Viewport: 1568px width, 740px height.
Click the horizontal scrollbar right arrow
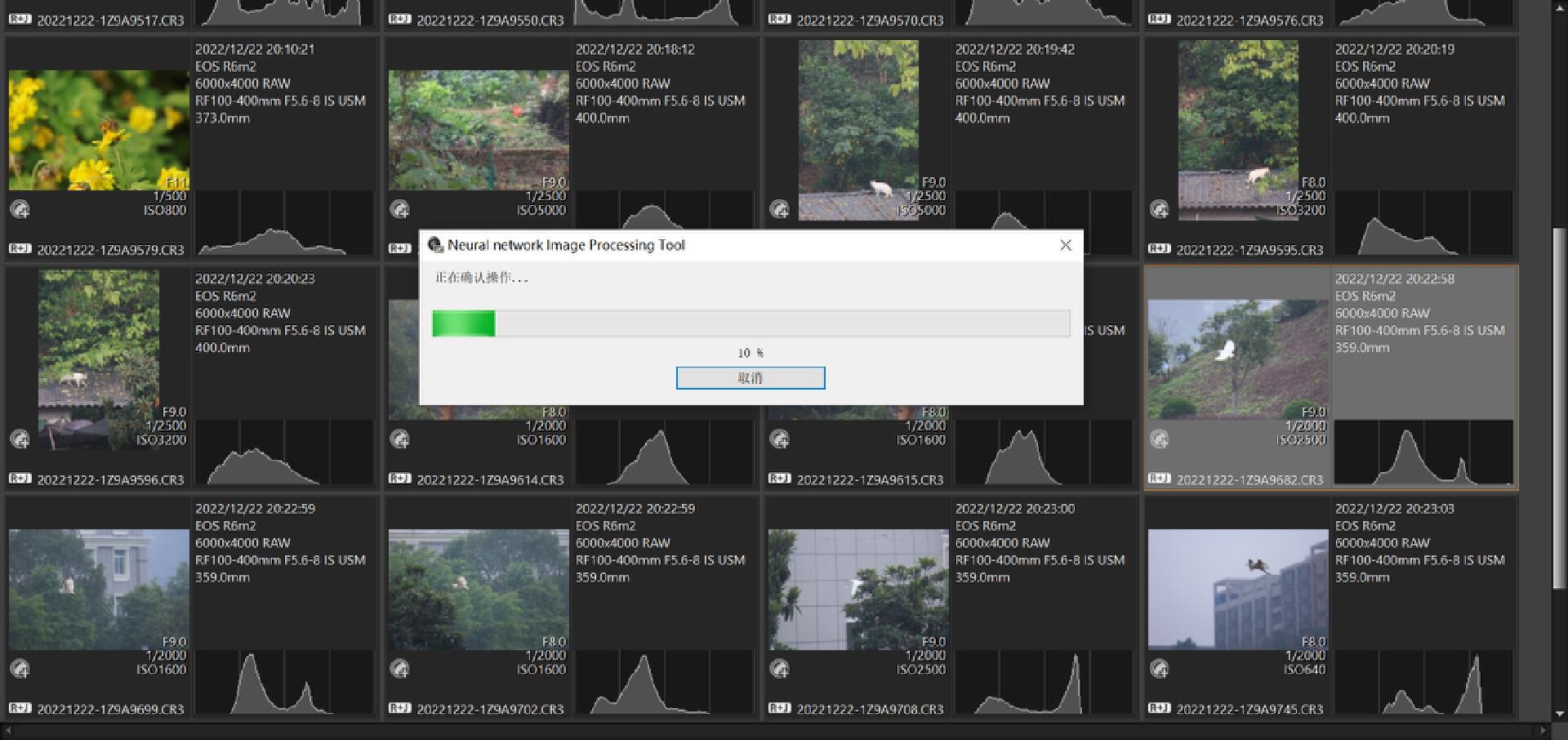pyautogui.click(x=1543, y=730)
